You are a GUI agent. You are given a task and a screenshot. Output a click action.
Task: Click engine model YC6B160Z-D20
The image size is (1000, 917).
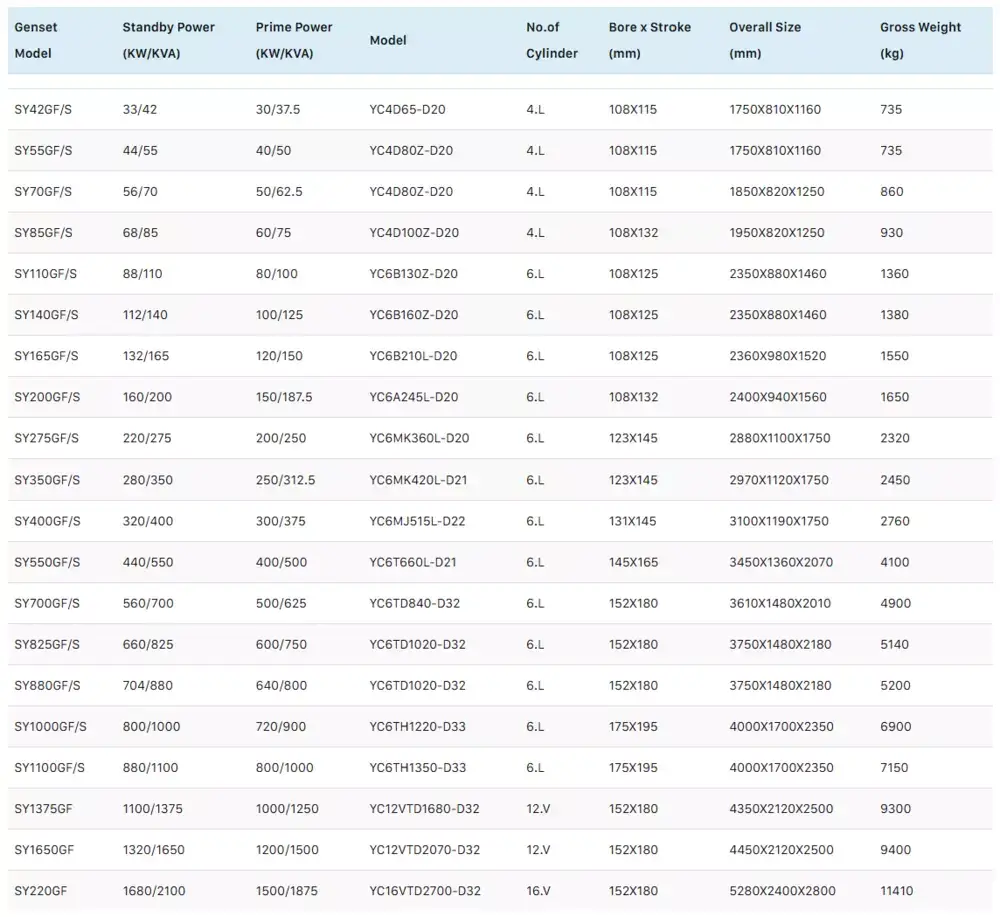413,314
